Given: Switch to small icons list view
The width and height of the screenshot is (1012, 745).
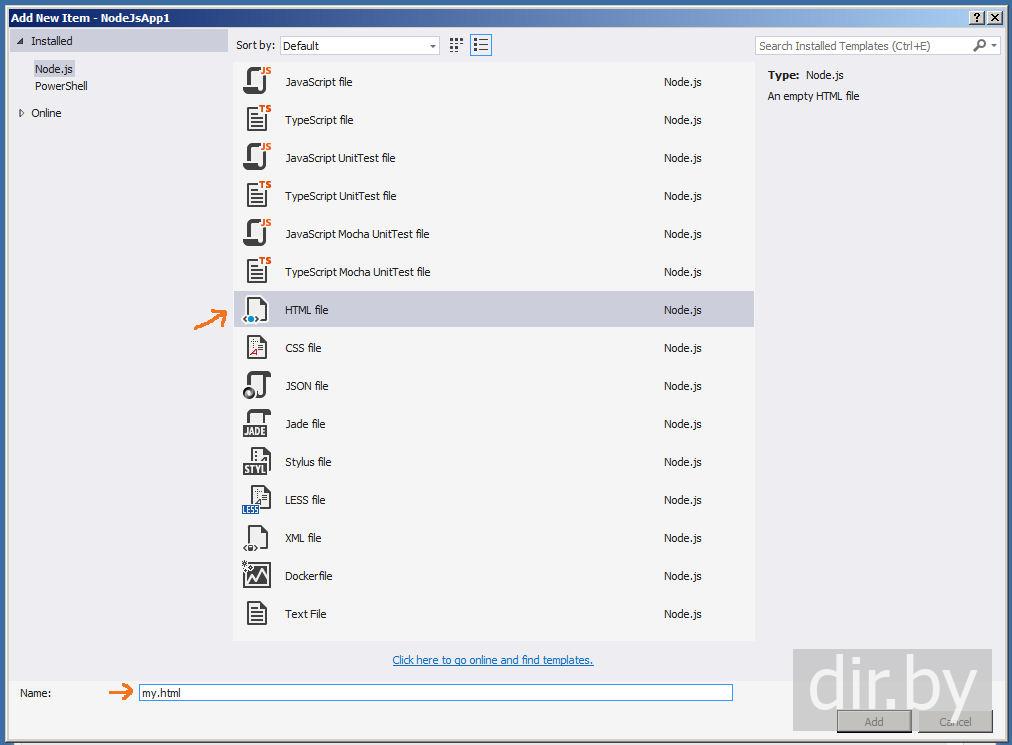Looking at the screenshot, I should click(x=481, y=45).
